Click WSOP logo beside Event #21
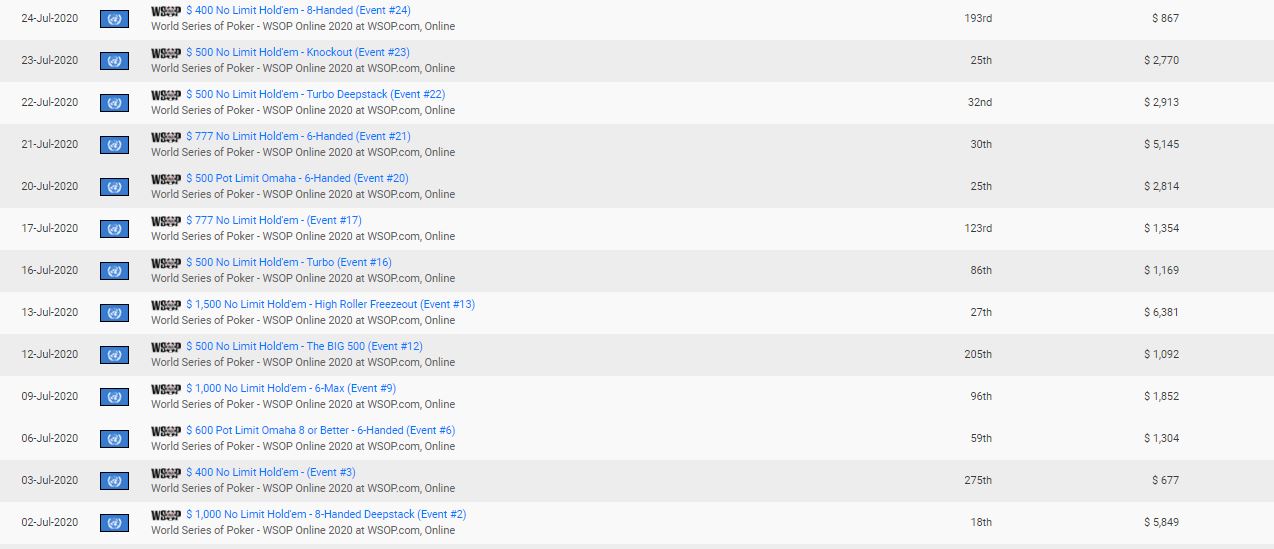This screenshot has height=549, width=1274. point(166,136)
